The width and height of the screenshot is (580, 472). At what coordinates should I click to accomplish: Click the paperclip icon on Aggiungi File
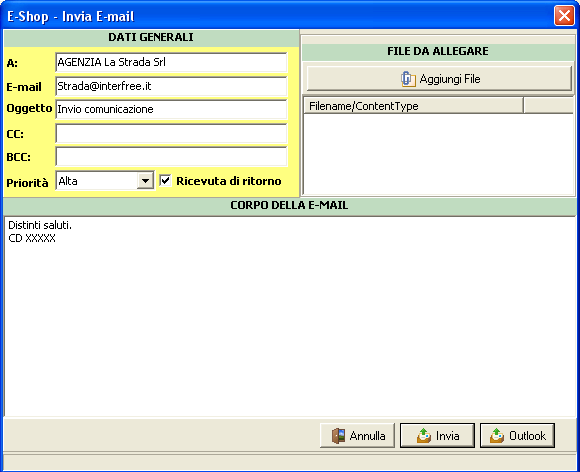click(408, 79)
